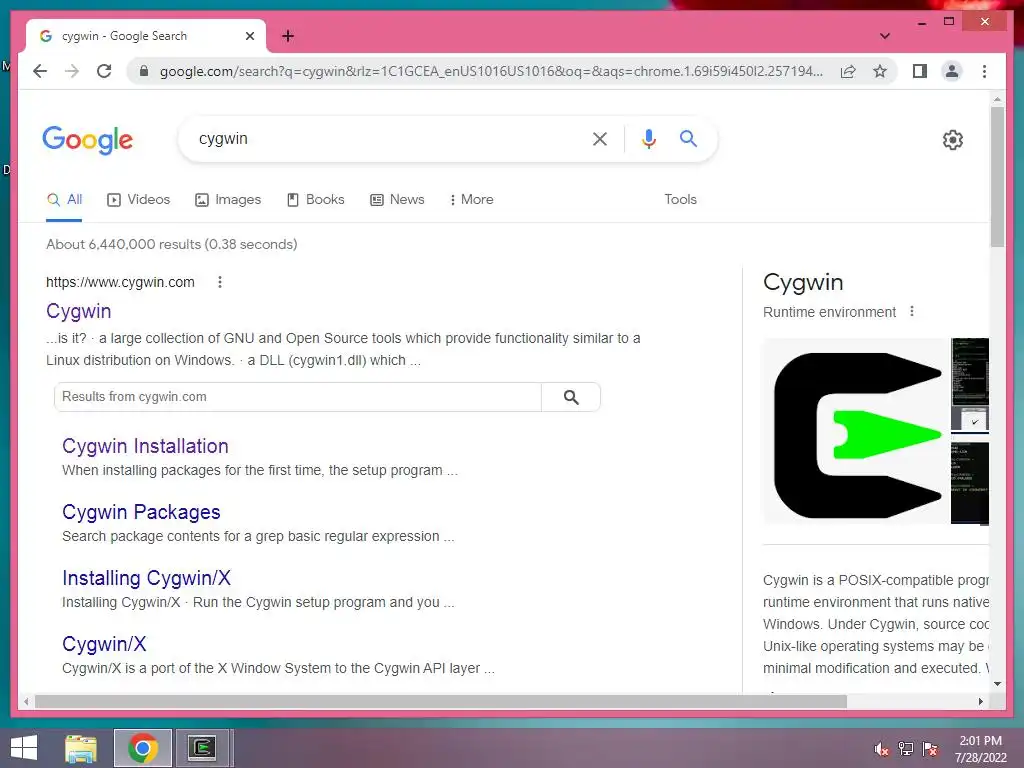Click the vertical scrollbar thumb
The width and height of the screenshot is (1024, 768).
pos(997,176)
